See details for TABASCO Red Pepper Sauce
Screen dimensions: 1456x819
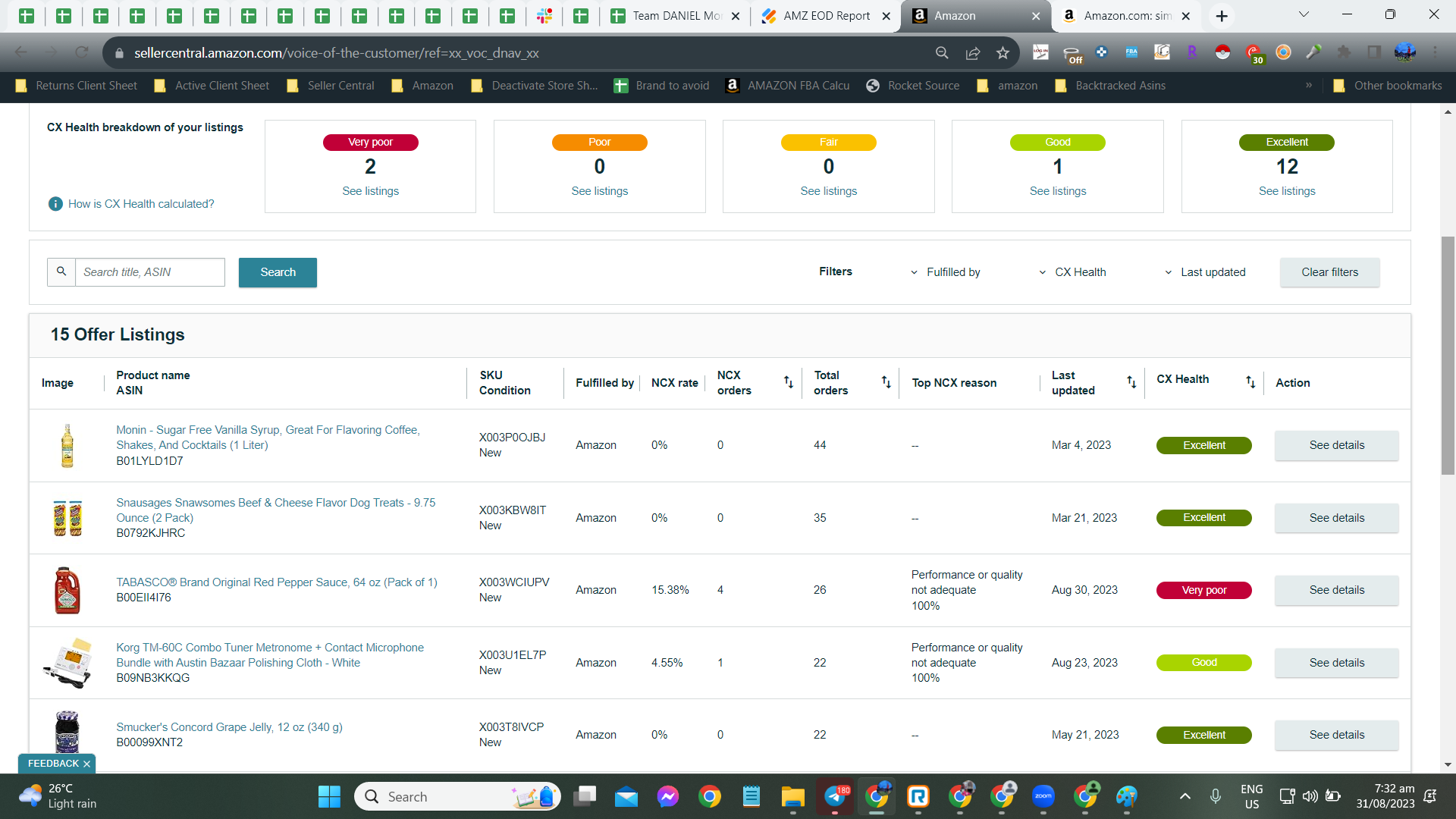click(1337, 590)
